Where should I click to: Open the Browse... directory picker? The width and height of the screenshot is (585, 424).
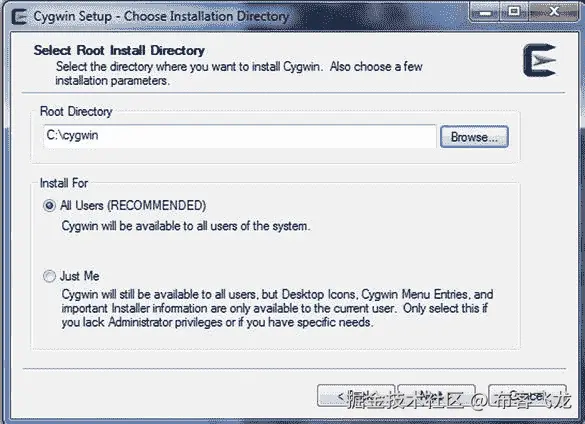coord(474,137)
